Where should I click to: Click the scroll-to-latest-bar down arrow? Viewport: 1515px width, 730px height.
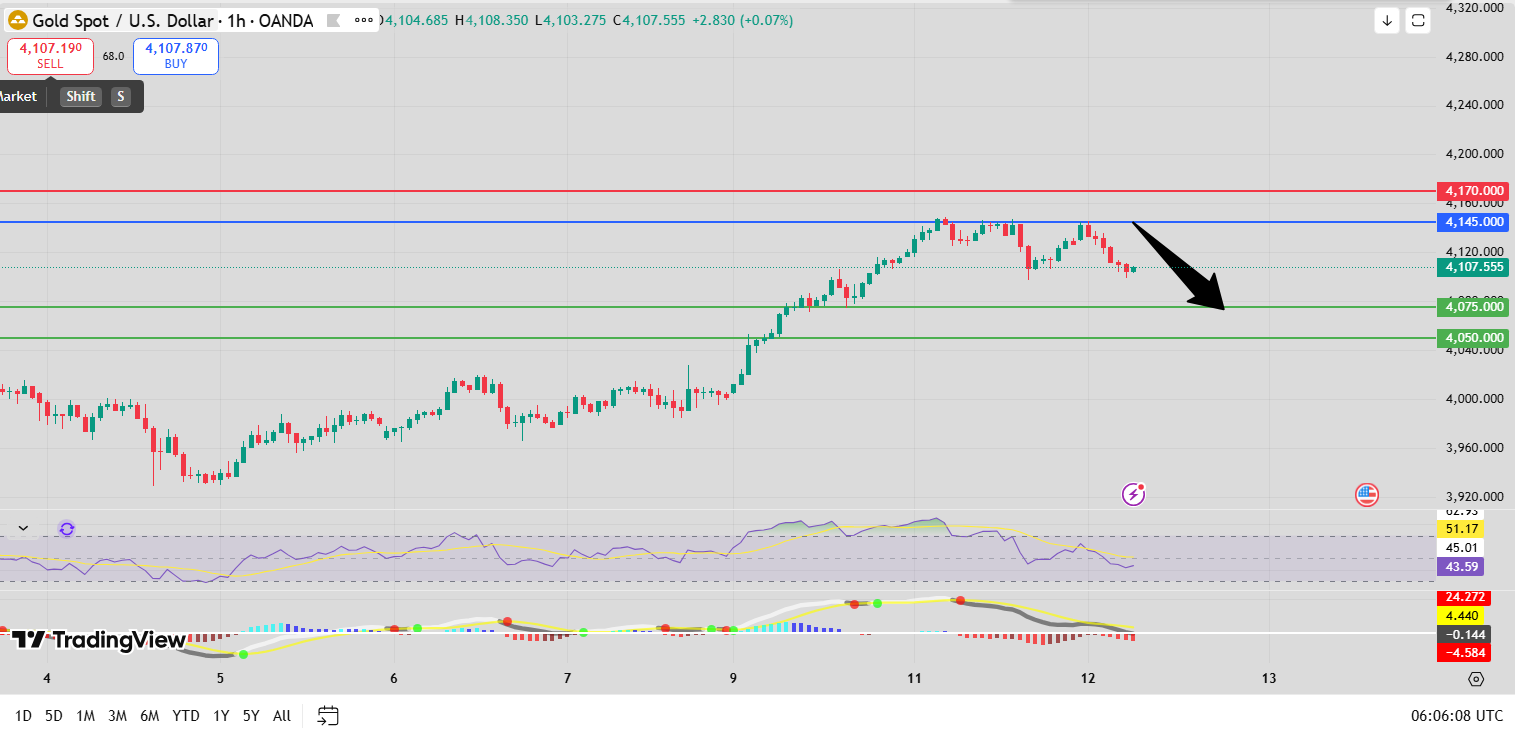click(1387, 20)
